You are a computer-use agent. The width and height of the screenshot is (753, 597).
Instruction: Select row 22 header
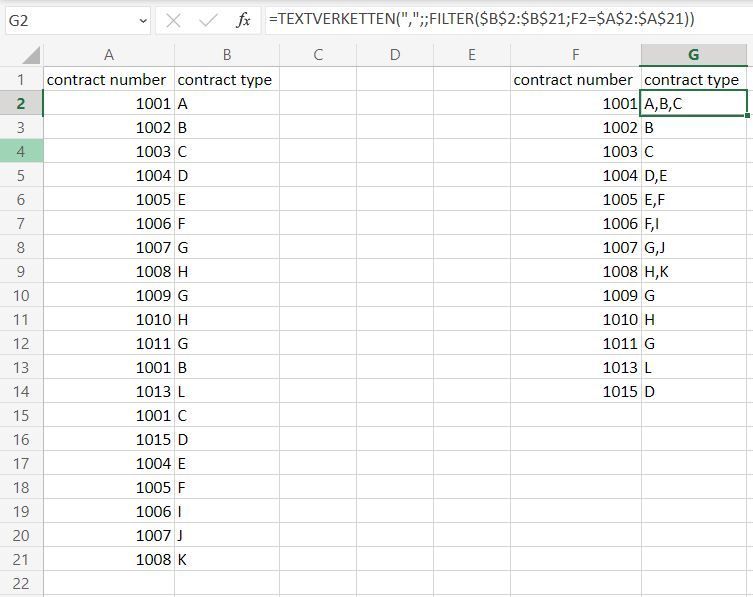[x=21, y=583]
